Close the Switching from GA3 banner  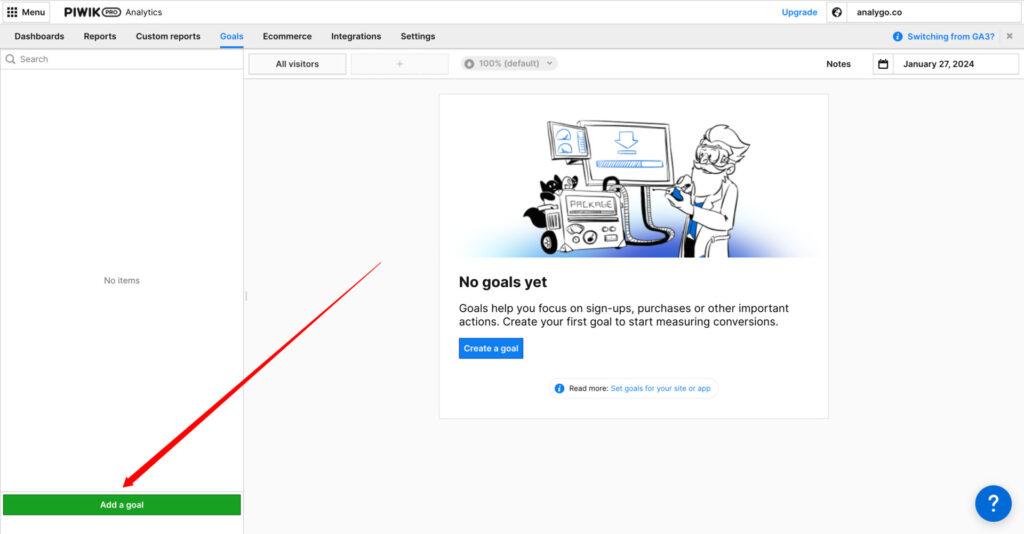pyautogui.click(x=1009, y=36)
